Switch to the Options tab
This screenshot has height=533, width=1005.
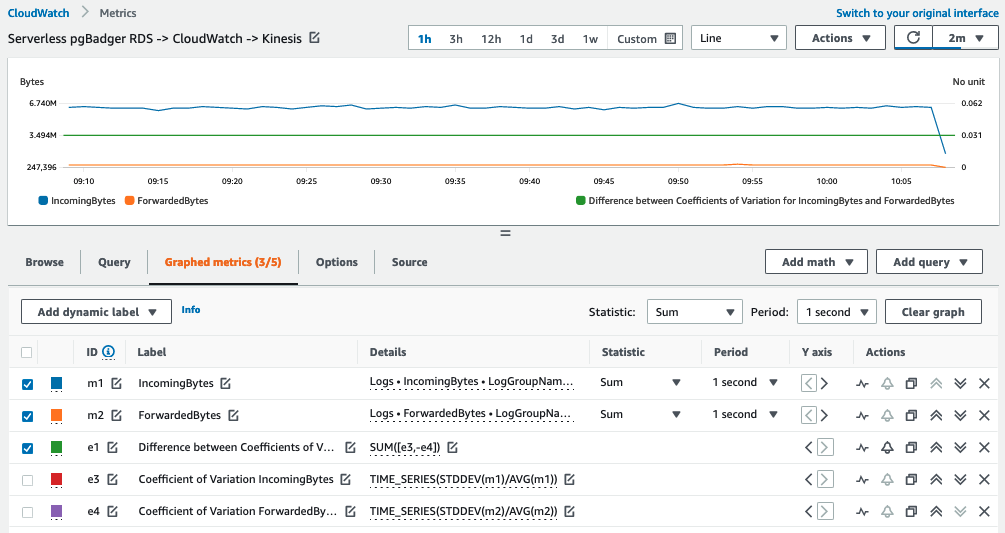click(336, 262)
